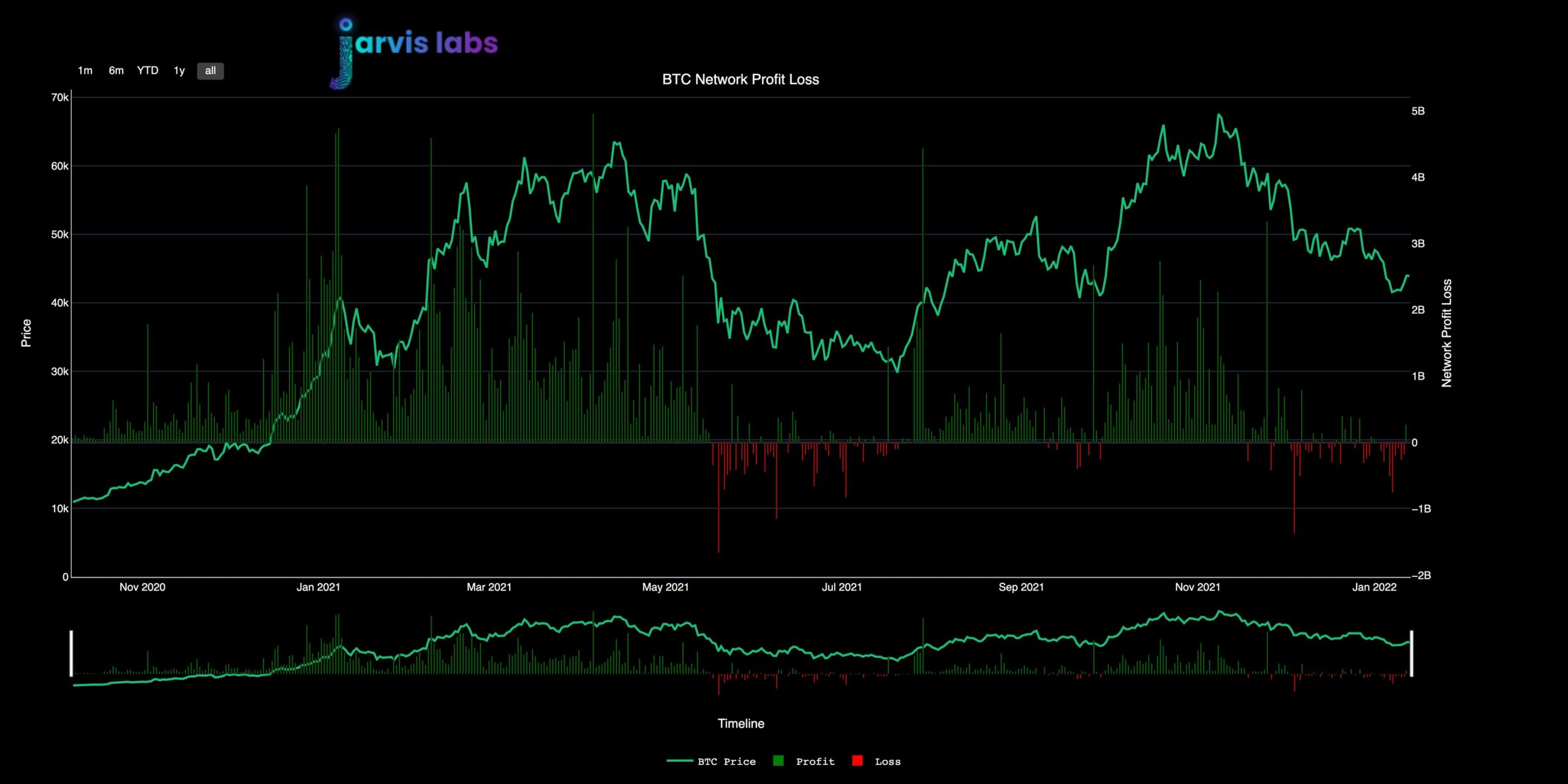Click the Jarvis Labs logo
This screenshot has height=784, width=1568.
414,53
